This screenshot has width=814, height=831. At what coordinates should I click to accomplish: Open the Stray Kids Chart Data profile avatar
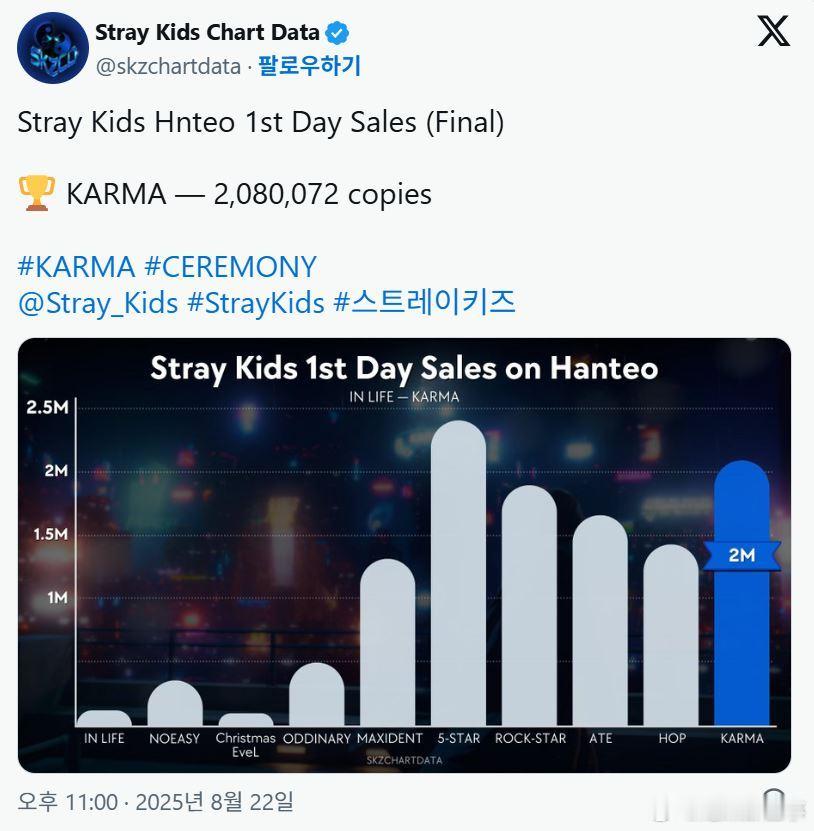[x=52, y=48]
